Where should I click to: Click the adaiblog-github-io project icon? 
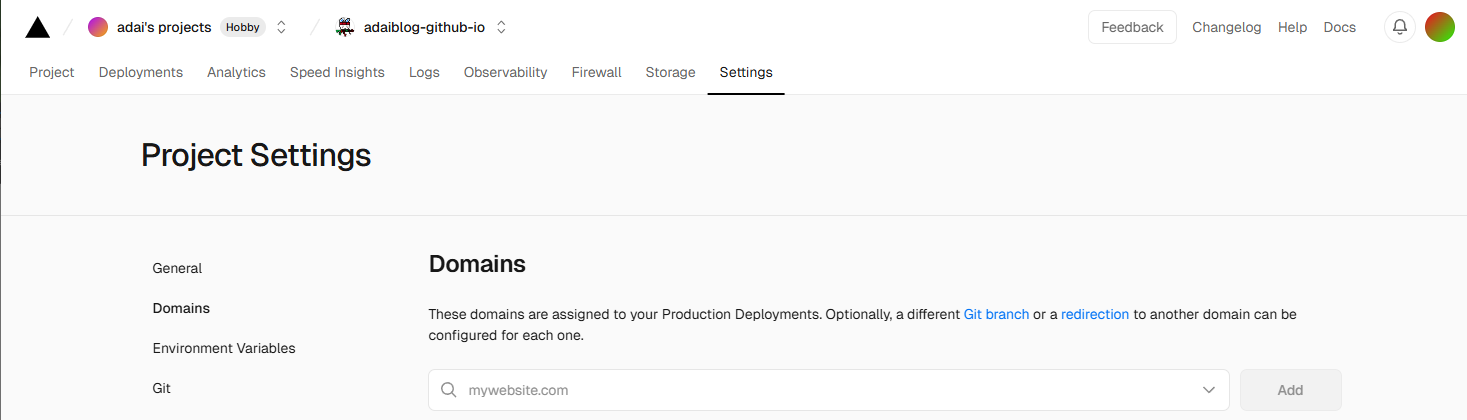pos(345,27)
